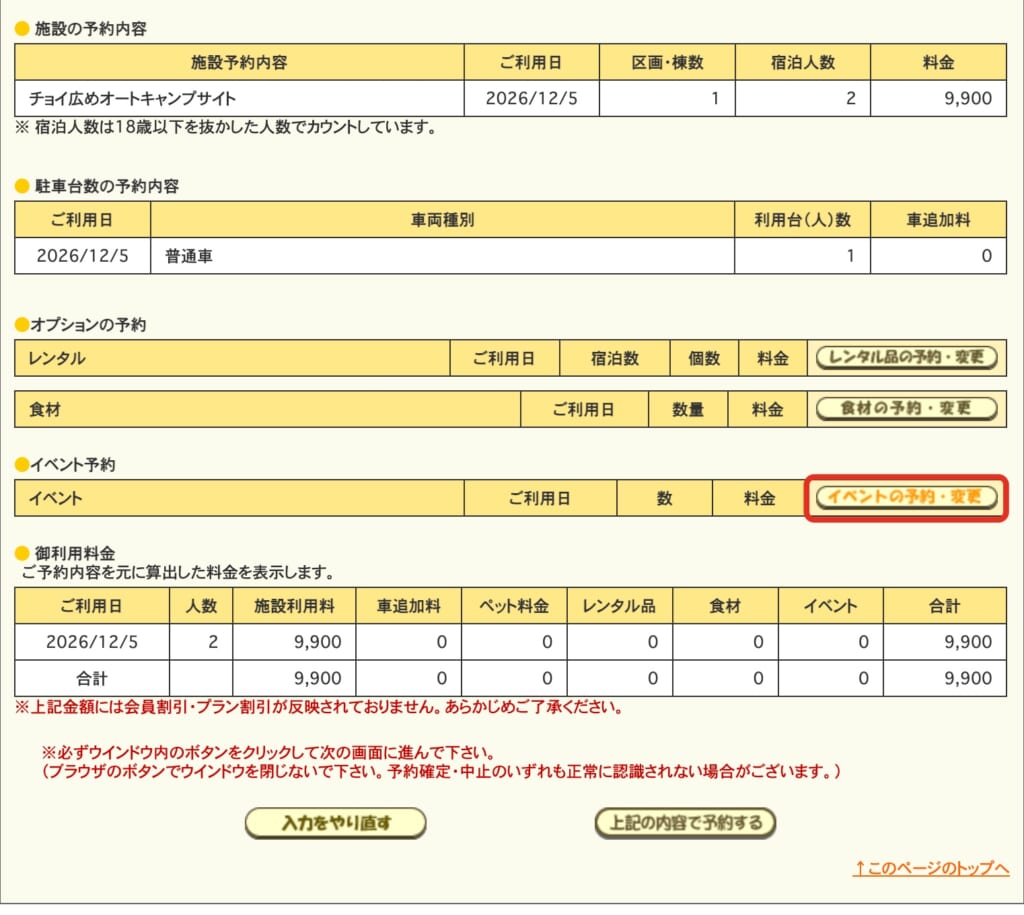Click the 宿泊人数 column header
The image size is (1024, 915).
tap(803, 63)
